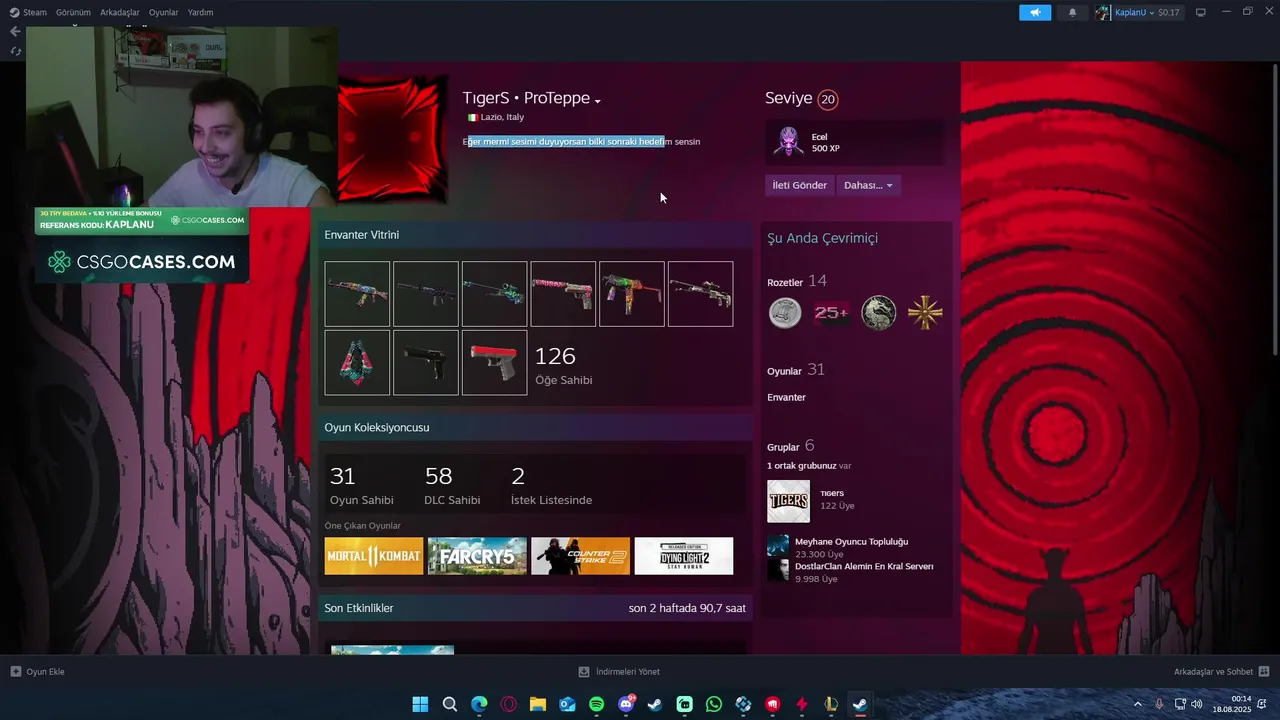Open the notifications bell
This screenshot has height=720, width=1280.
[x=1072, y=12]
